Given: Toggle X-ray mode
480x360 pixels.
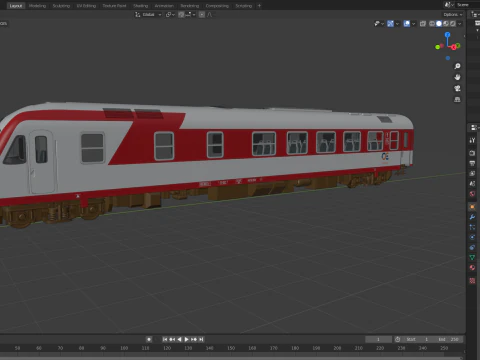Looking at the screenshot, I should 423,24.
